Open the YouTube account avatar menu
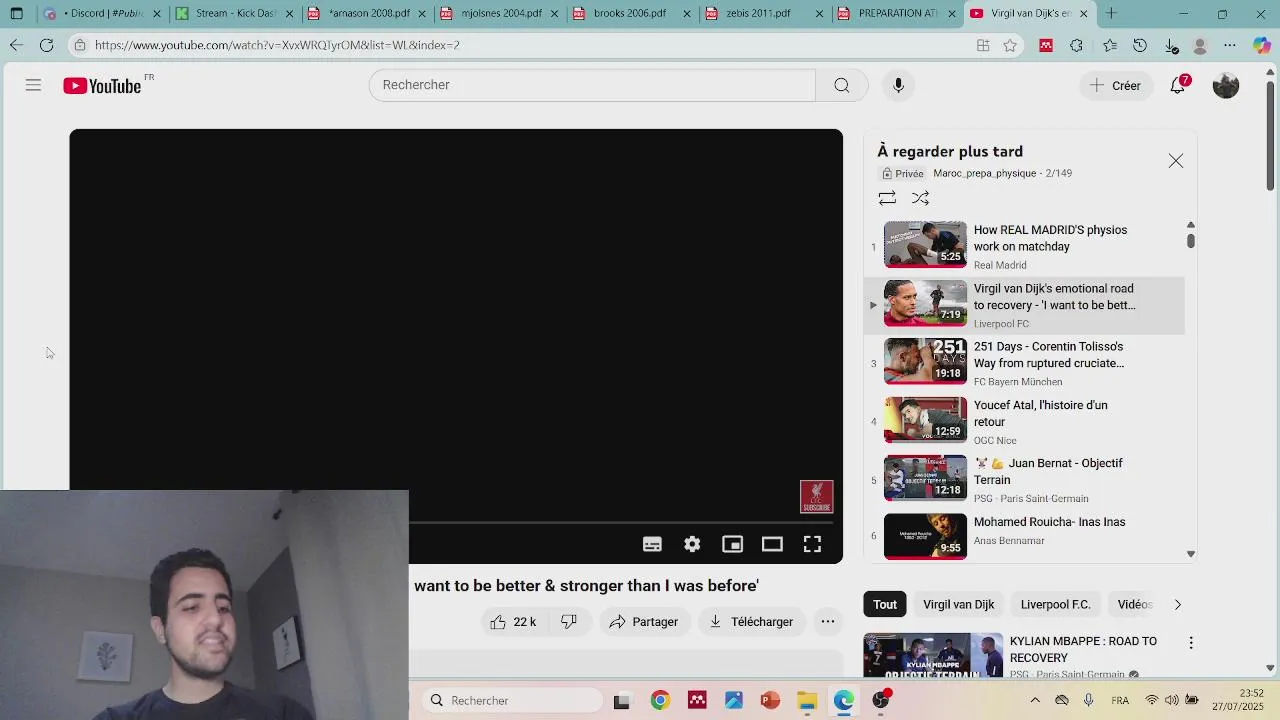1280x720 pixels. click(1226, 86)
